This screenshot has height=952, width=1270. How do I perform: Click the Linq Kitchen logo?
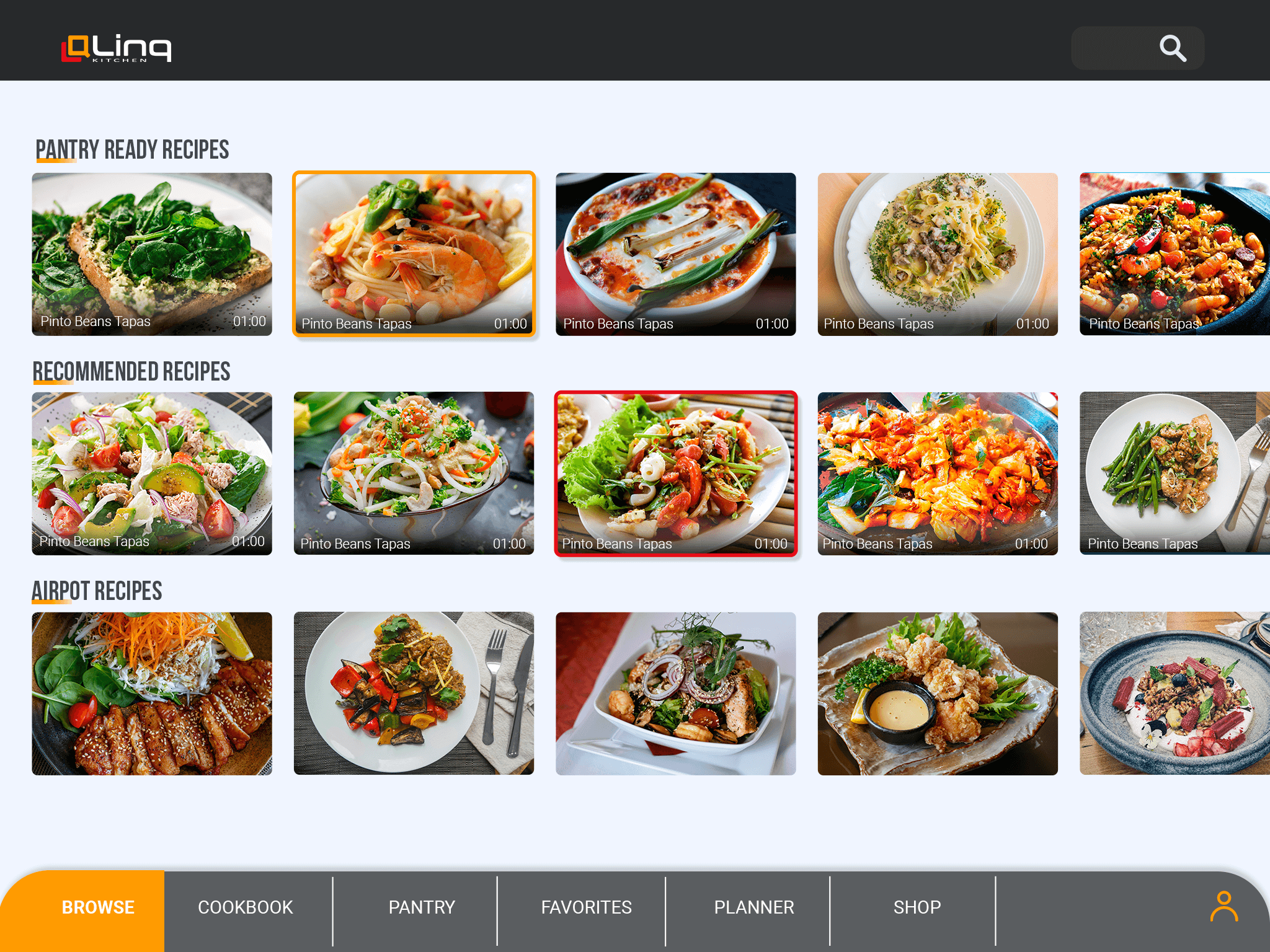[x=116, y=48]
